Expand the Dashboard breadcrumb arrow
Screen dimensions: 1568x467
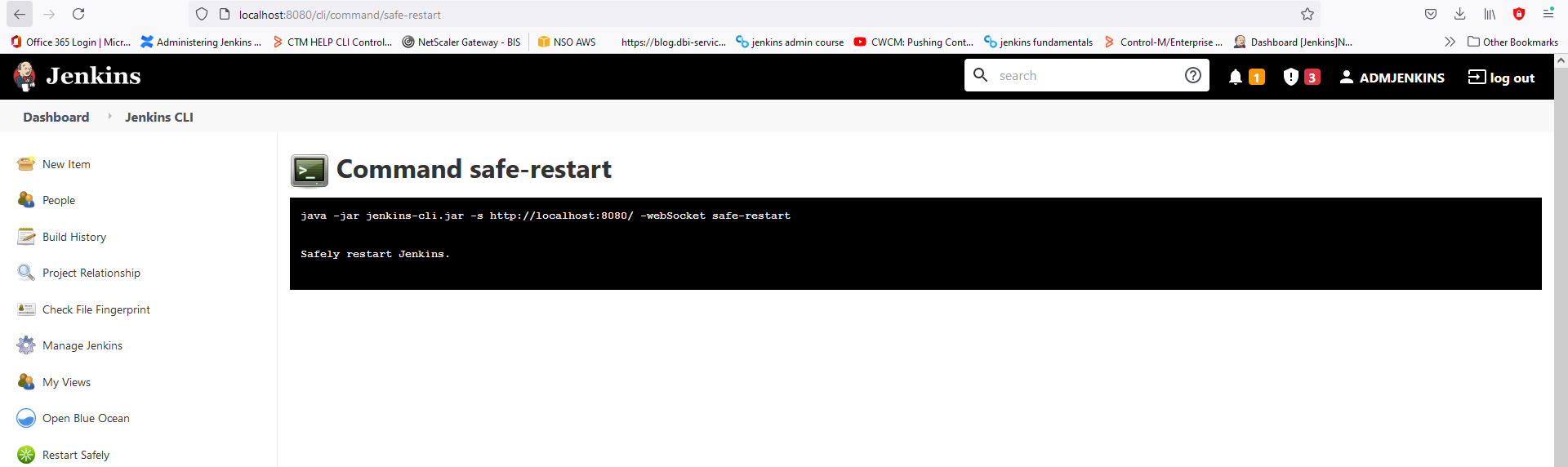[109, 117]
